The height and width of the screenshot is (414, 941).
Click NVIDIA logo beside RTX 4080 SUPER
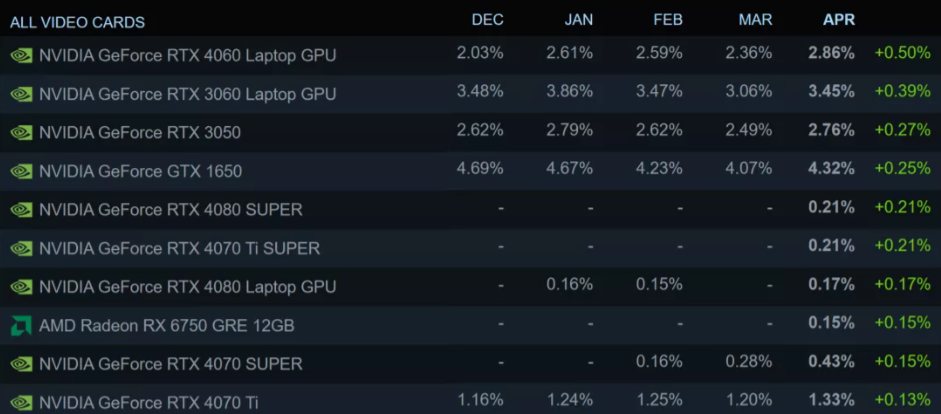(21, 210)
